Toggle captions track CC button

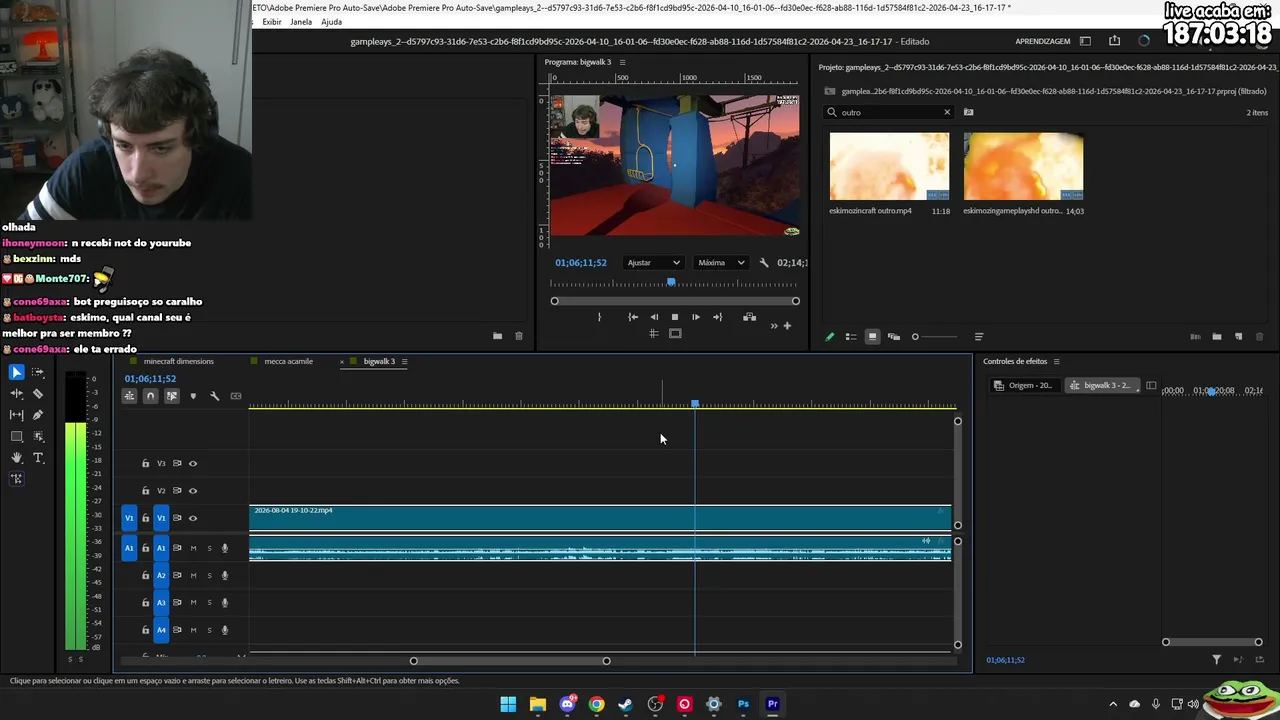tap(236, 396)
